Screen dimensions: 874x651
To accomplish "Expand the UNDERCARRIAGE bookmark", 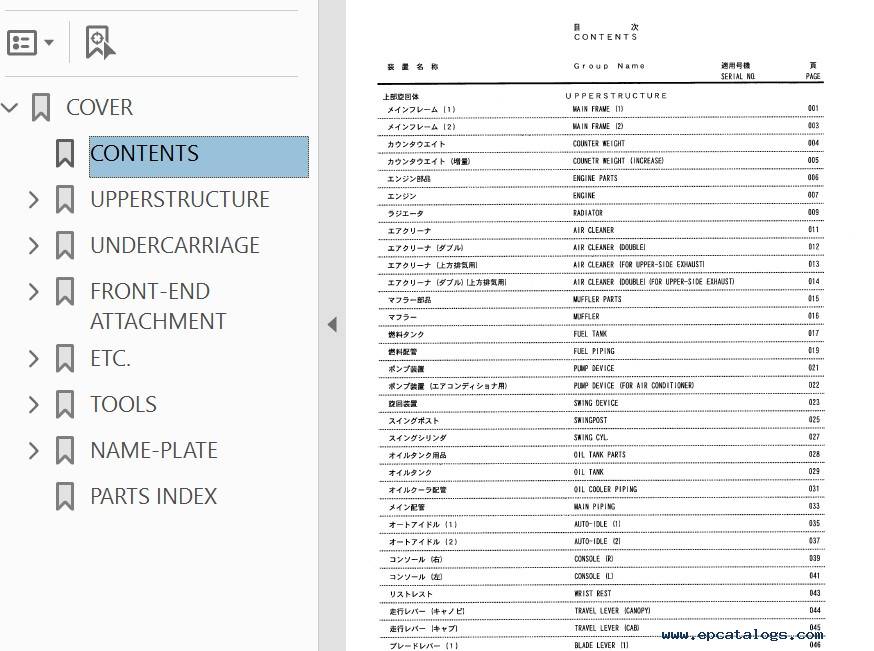I will [x=34, y=245].
